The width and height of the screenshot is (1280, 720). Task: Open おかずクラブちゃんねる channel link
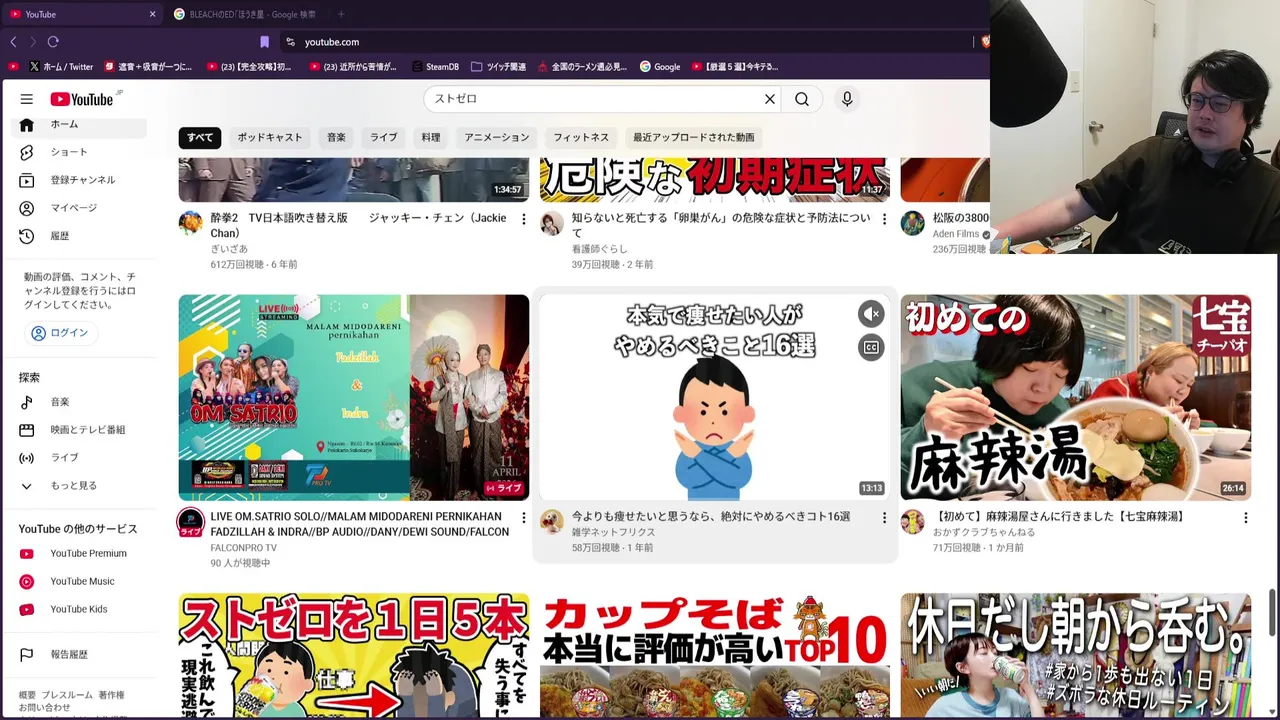pos(984,533)
